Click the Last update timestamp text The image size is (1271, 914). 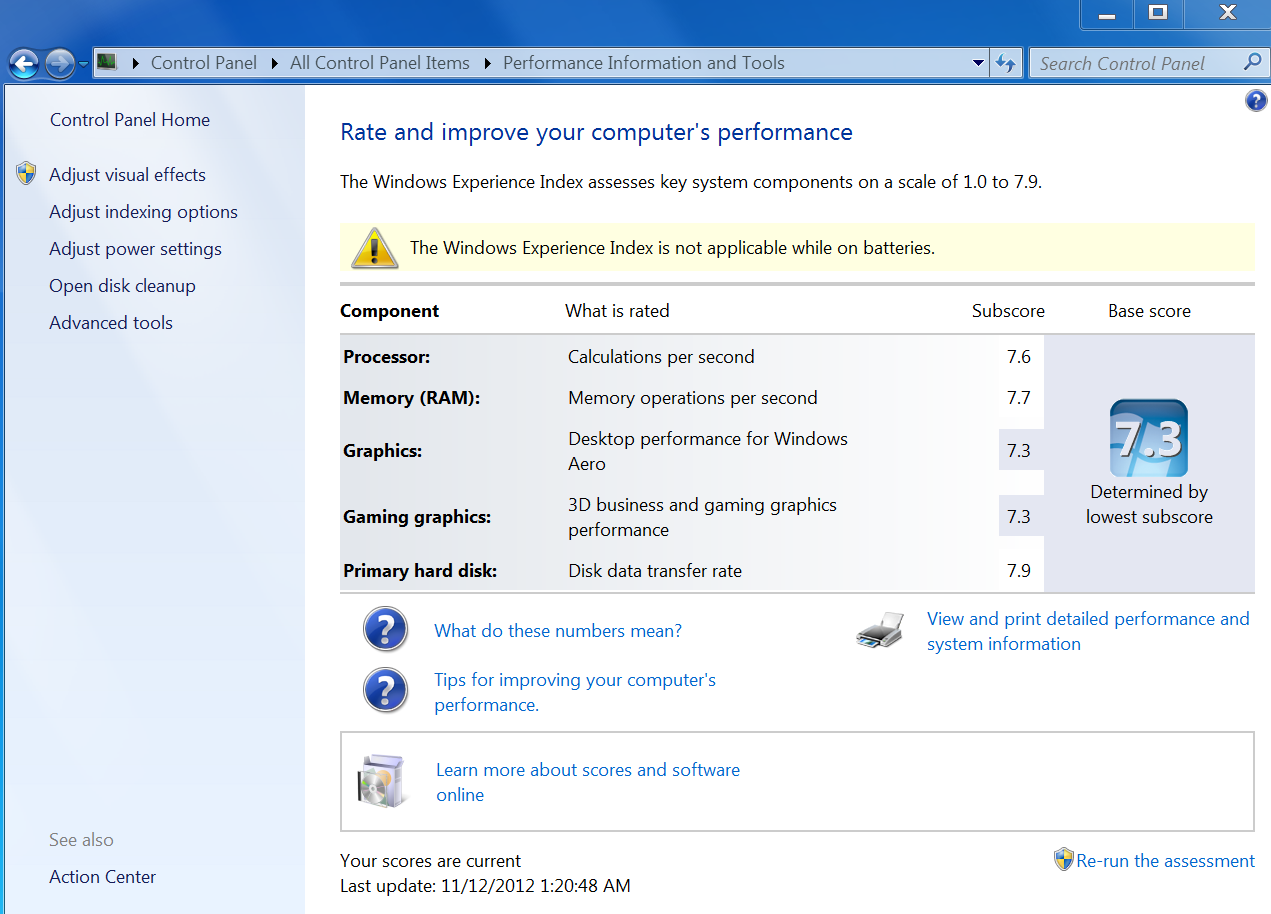tap(485, 886)
